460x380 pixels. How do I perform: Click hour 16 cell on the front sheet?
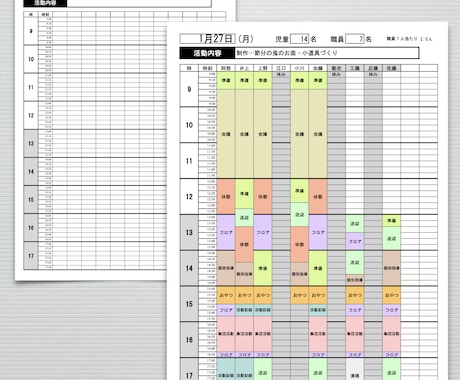[189, 340]
